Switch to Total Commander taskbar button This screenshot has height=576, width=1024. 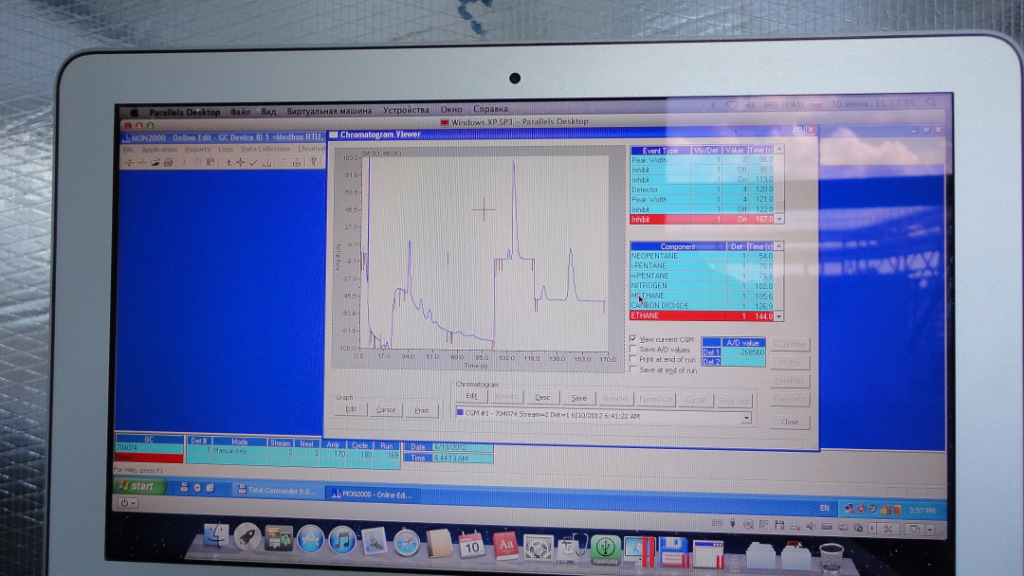(x=277, y=490)
